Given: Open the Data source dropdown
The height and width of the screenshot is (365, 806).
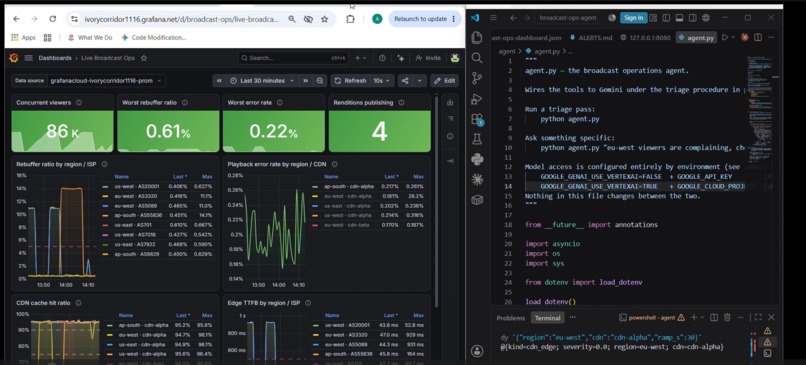Looking at the screenshot, I should point(106,81).
